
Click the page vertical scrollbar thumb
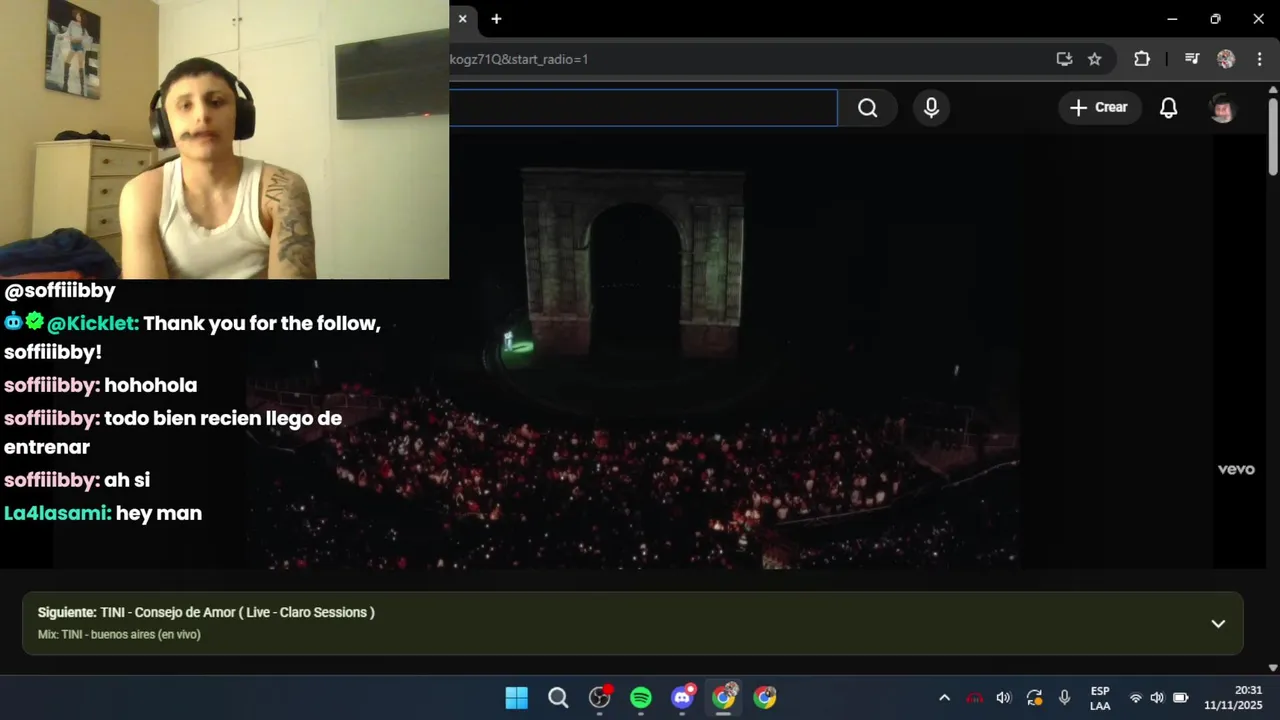pos(1273,135)
